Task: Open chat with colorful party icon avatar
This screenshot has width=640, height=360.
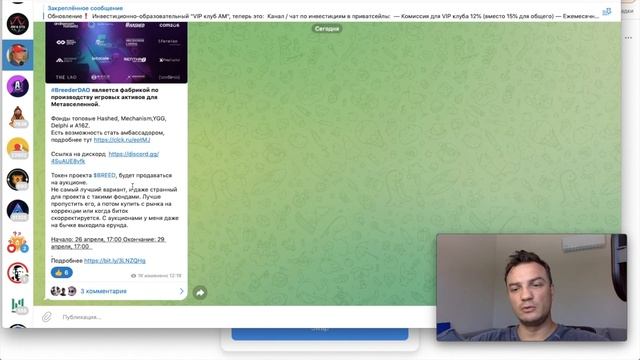Action: [x=18, y=242]
